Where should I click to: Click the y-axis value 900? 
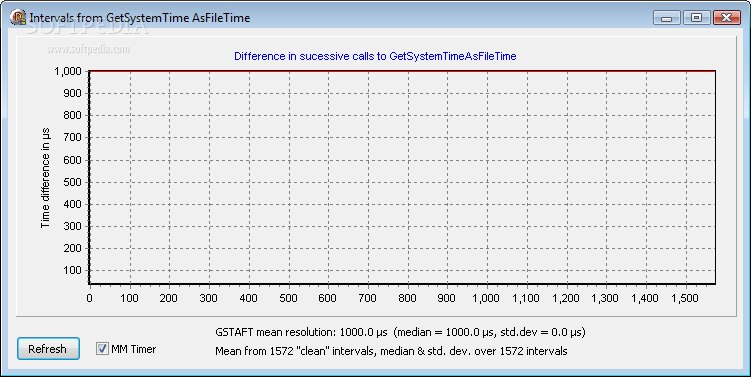point(73,93)
